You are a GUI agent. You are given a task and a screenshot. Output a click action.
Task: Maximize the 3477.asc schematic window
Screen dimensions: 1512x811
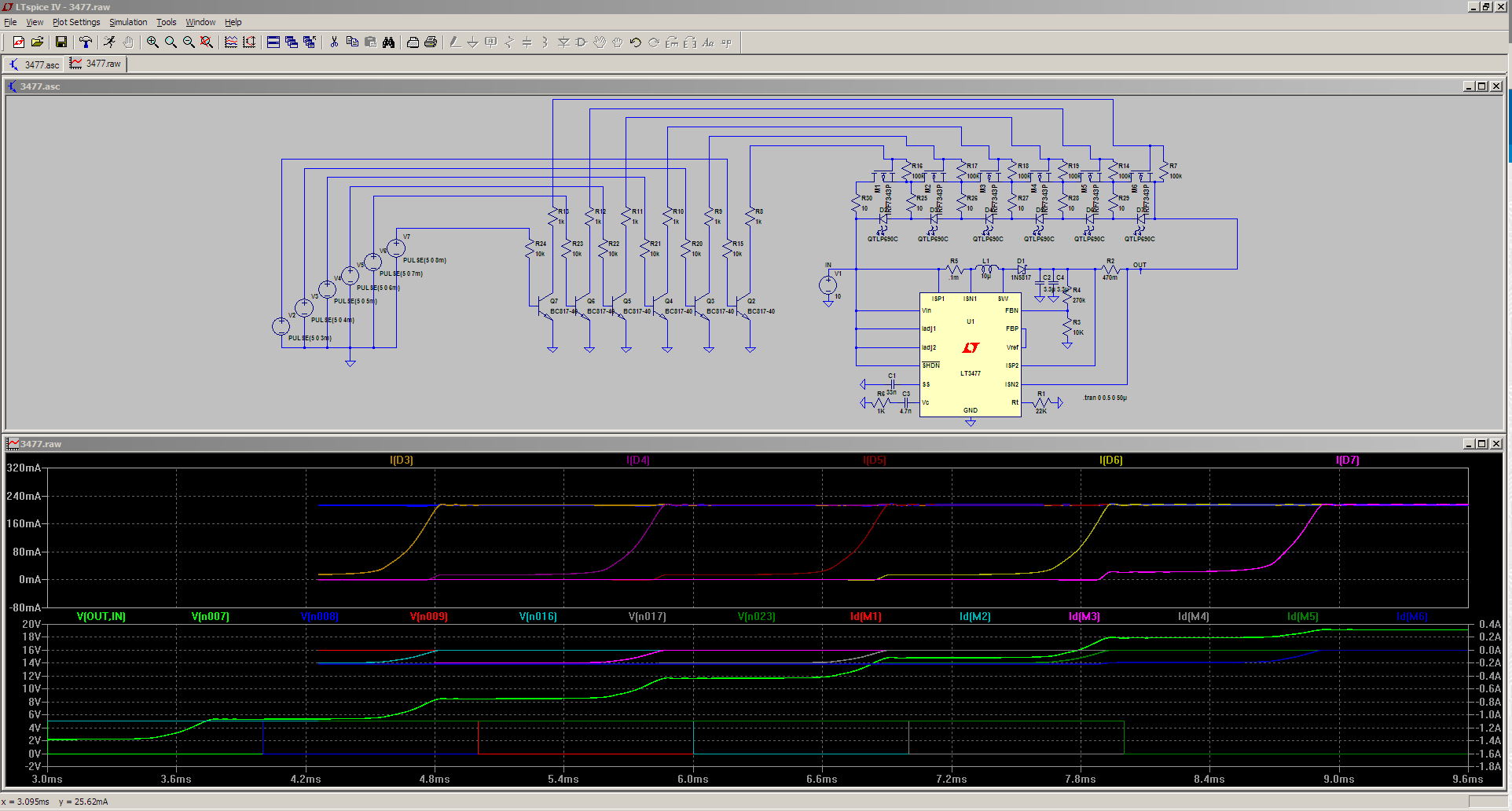tap(1482, 86)
